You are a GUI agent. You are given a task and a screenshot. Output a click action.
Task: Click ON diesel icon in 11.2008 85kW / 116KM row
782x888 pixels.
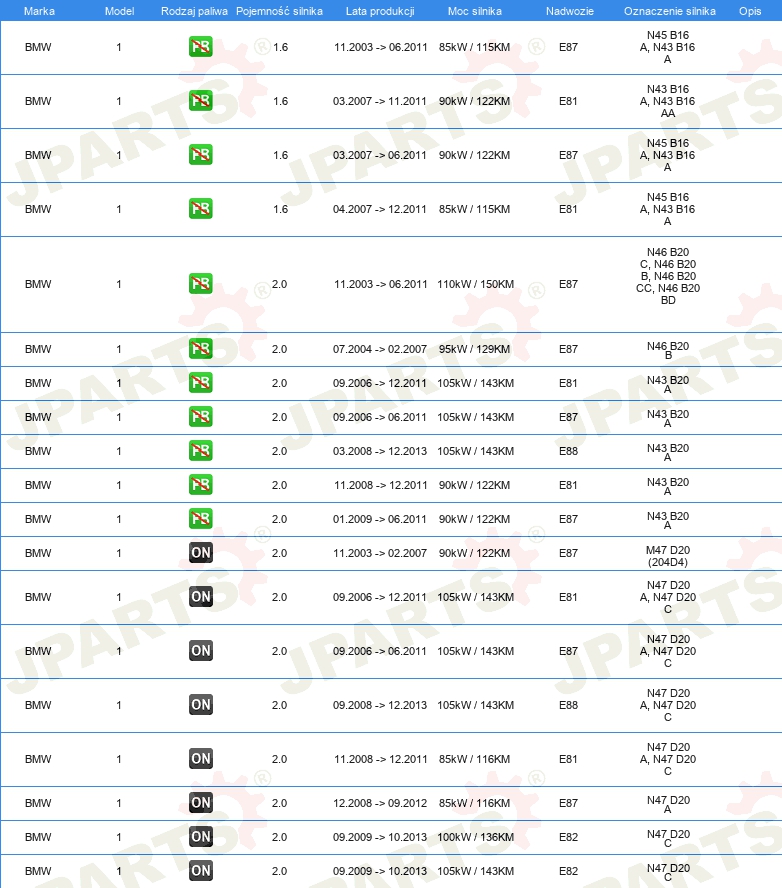coord(200,758)
